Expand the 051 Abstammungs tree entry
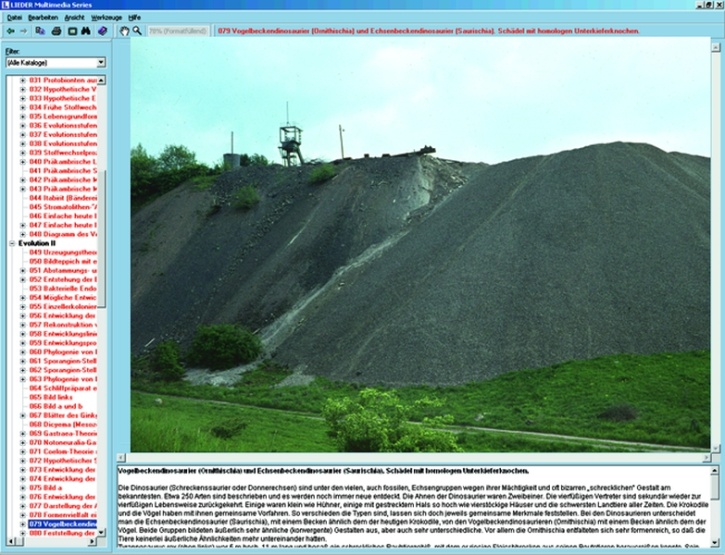The image size is (725, 555). (x=23, y=273)
